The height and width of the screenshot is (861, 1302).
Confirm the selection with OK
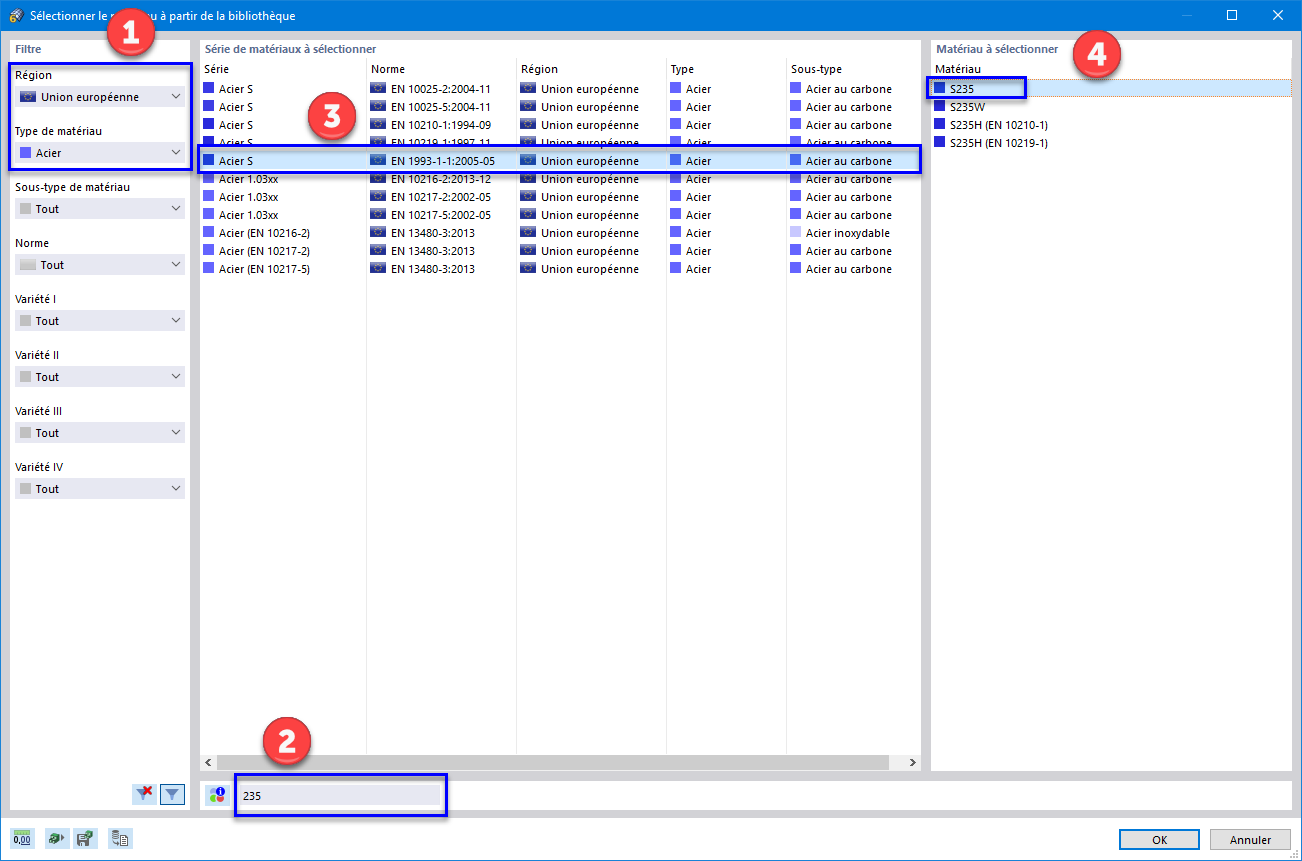1159,840
